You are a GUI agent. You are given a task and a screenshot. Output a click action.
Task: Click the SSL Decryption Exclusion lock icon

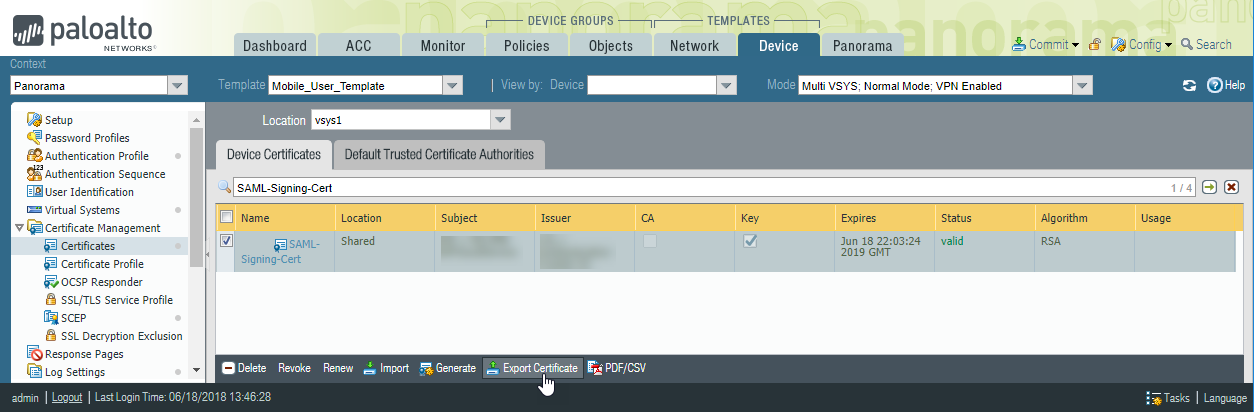pos(51,336)
